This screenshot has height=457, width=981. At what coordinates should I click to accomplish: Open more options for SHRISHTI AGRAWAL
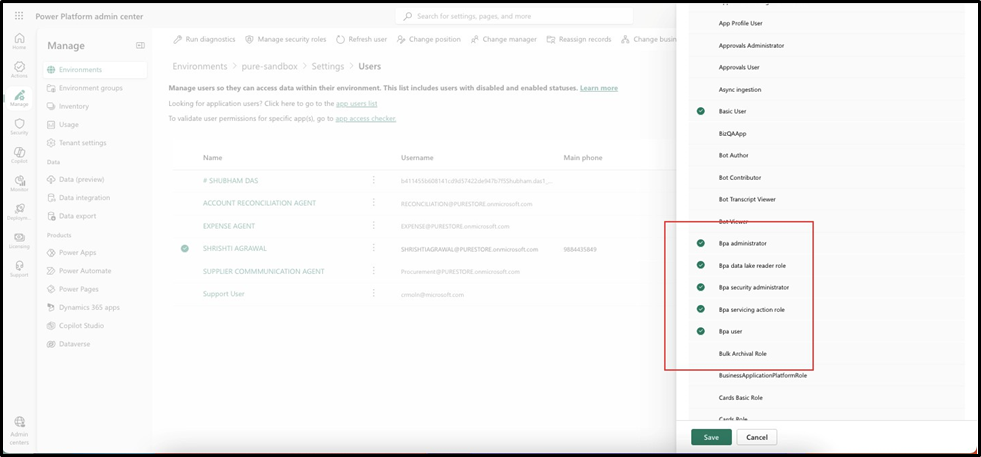pos(374,249)
